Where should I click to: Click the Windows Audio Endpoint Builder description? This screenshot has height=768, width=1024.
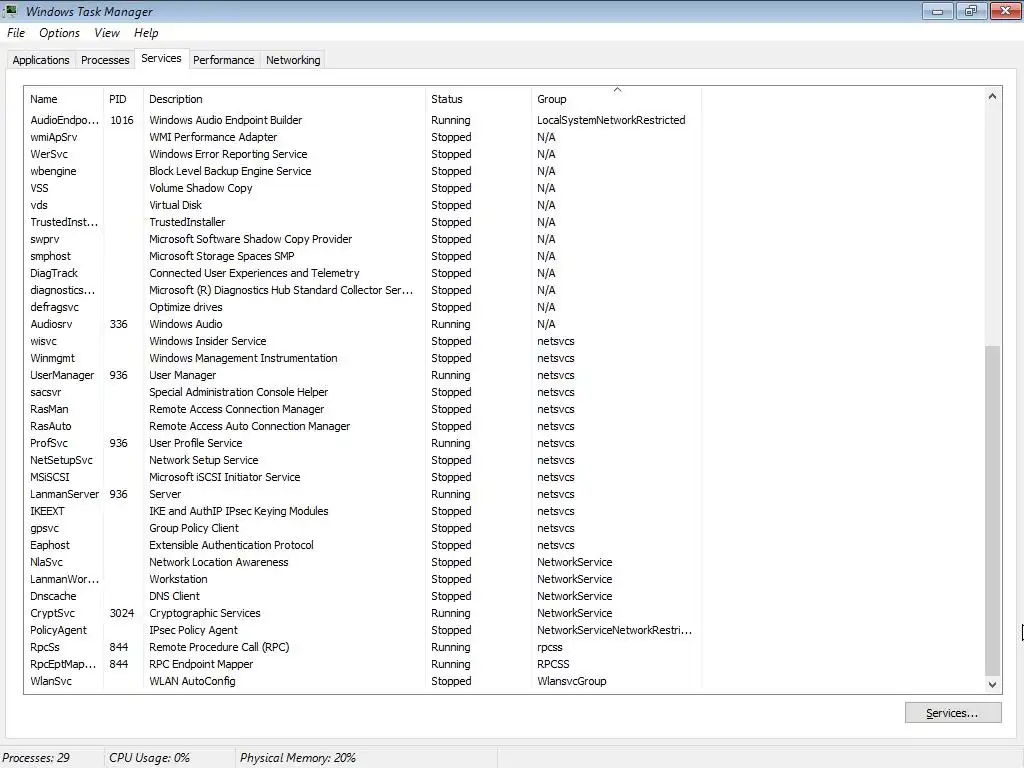click(225, 120)
